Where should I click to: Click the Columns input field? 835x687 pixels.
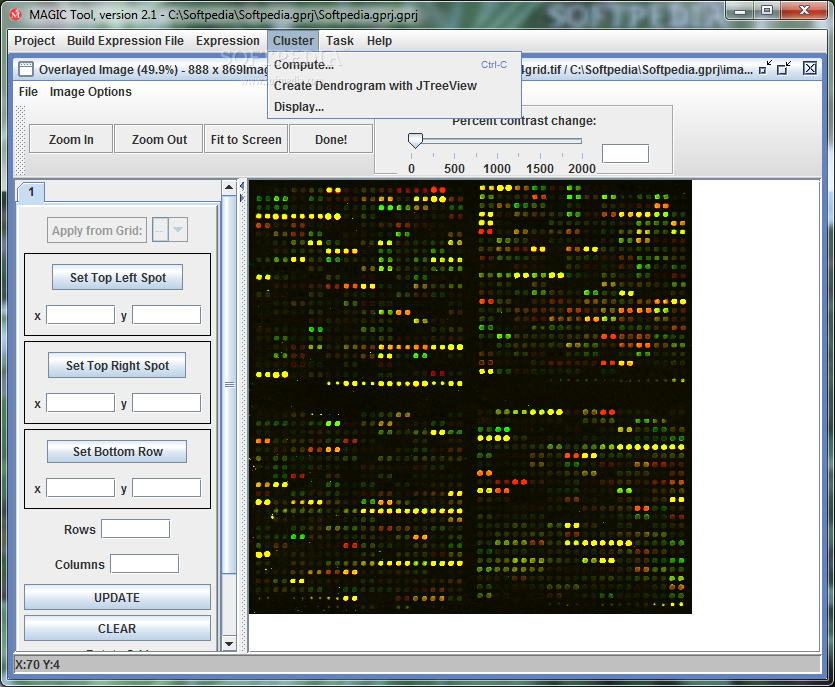(144, 564)
